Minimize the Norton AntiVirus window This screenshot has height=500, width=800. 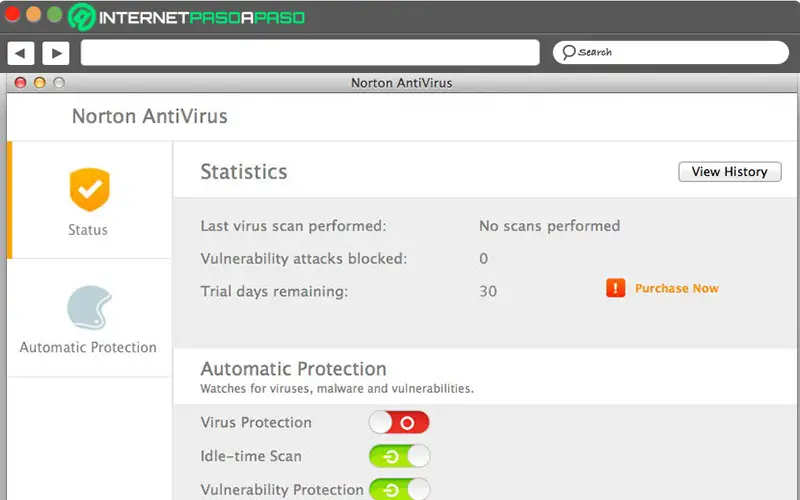(x=40, y=83)
